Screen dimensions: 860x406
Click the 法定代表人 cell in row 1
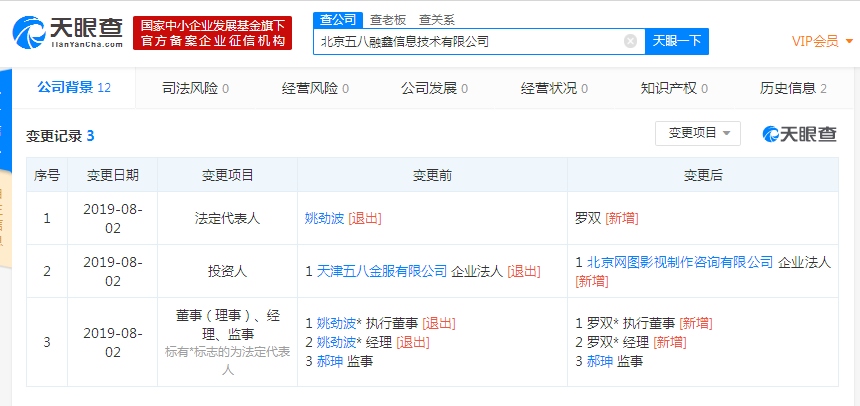point(228,218)
